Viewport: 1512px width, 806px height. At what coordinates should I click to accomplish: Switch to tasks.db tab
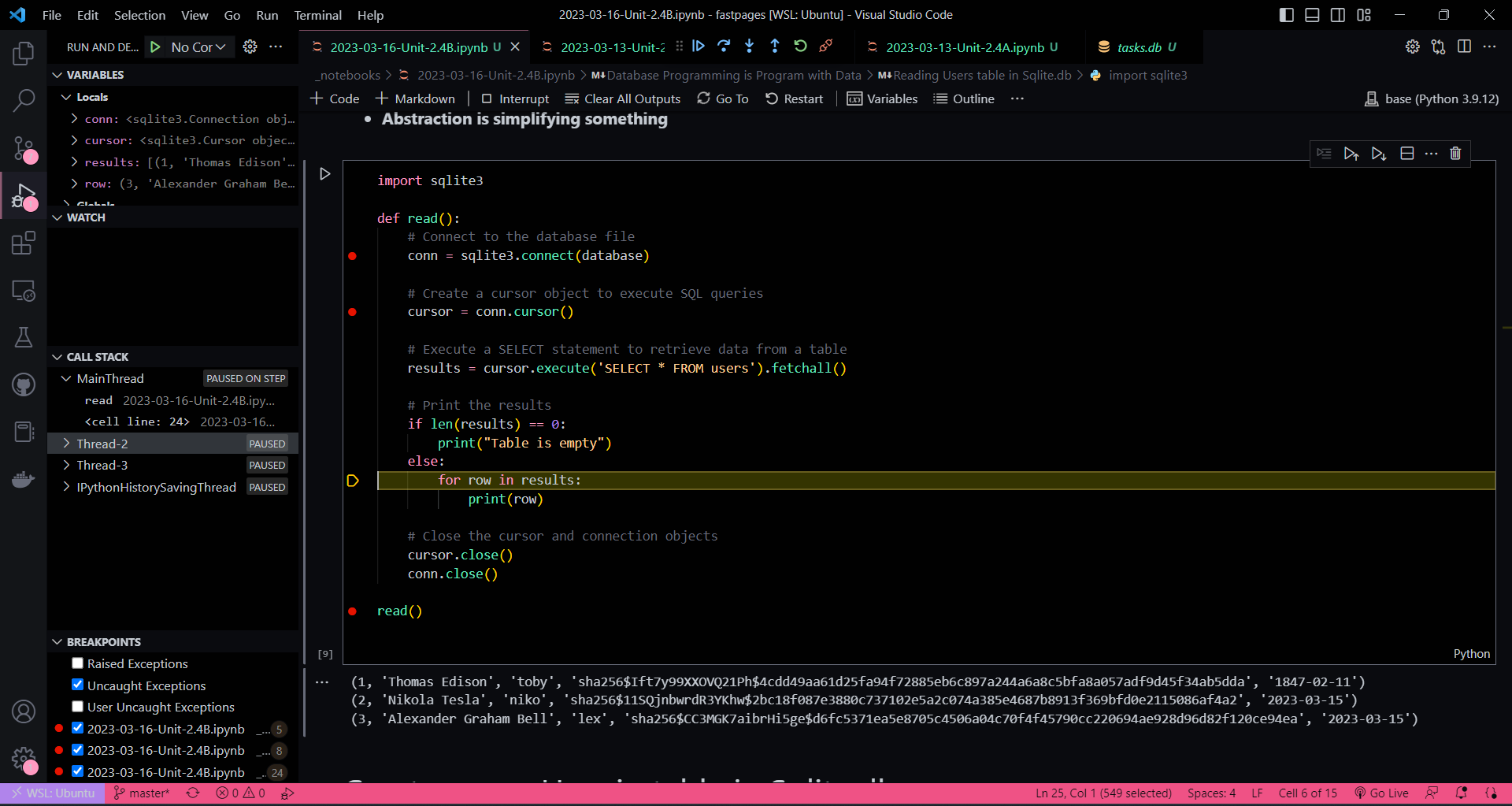1139,47
